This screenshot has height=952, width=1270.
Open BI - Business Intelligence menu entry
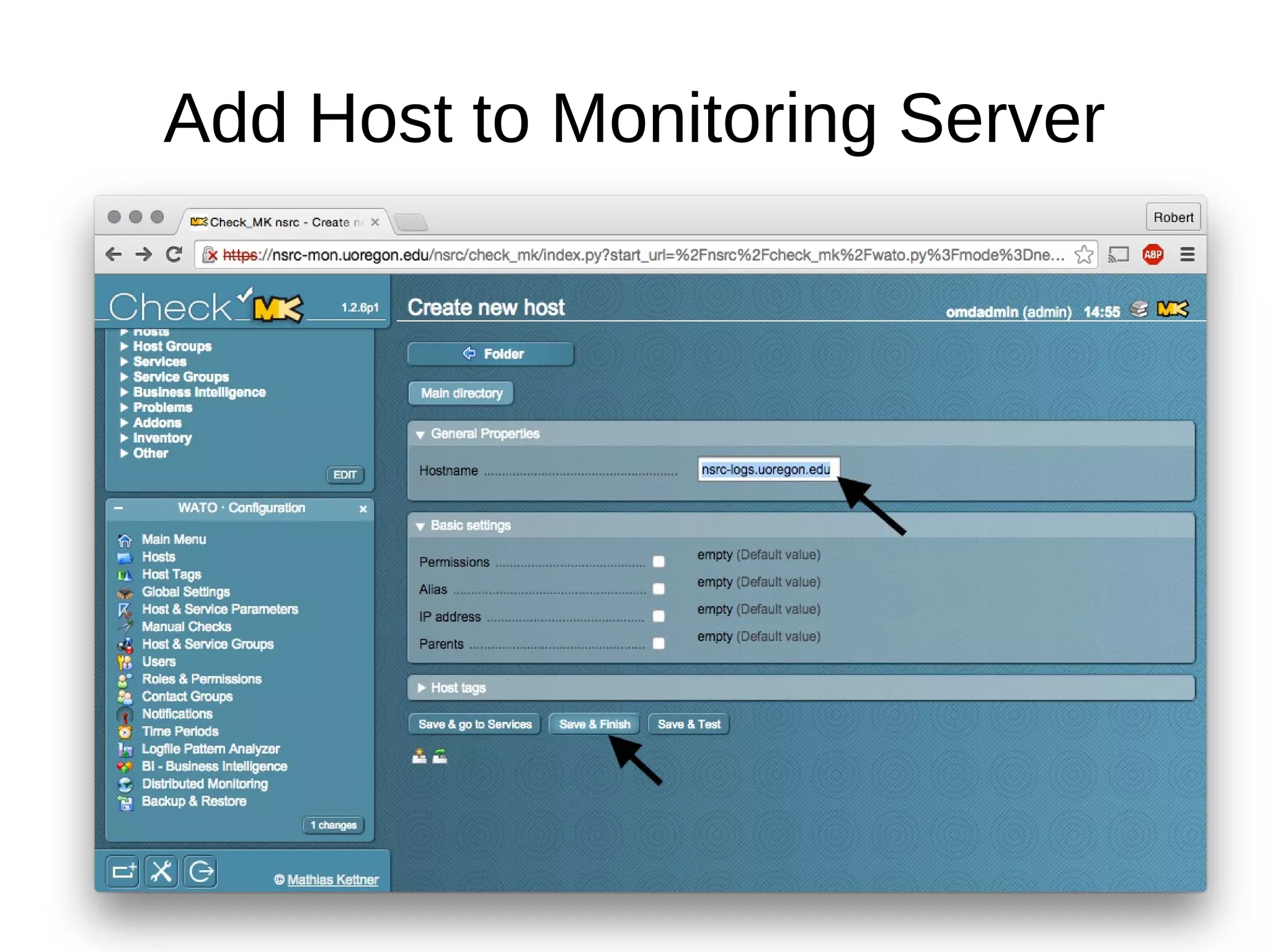click(x=215, y=767)
